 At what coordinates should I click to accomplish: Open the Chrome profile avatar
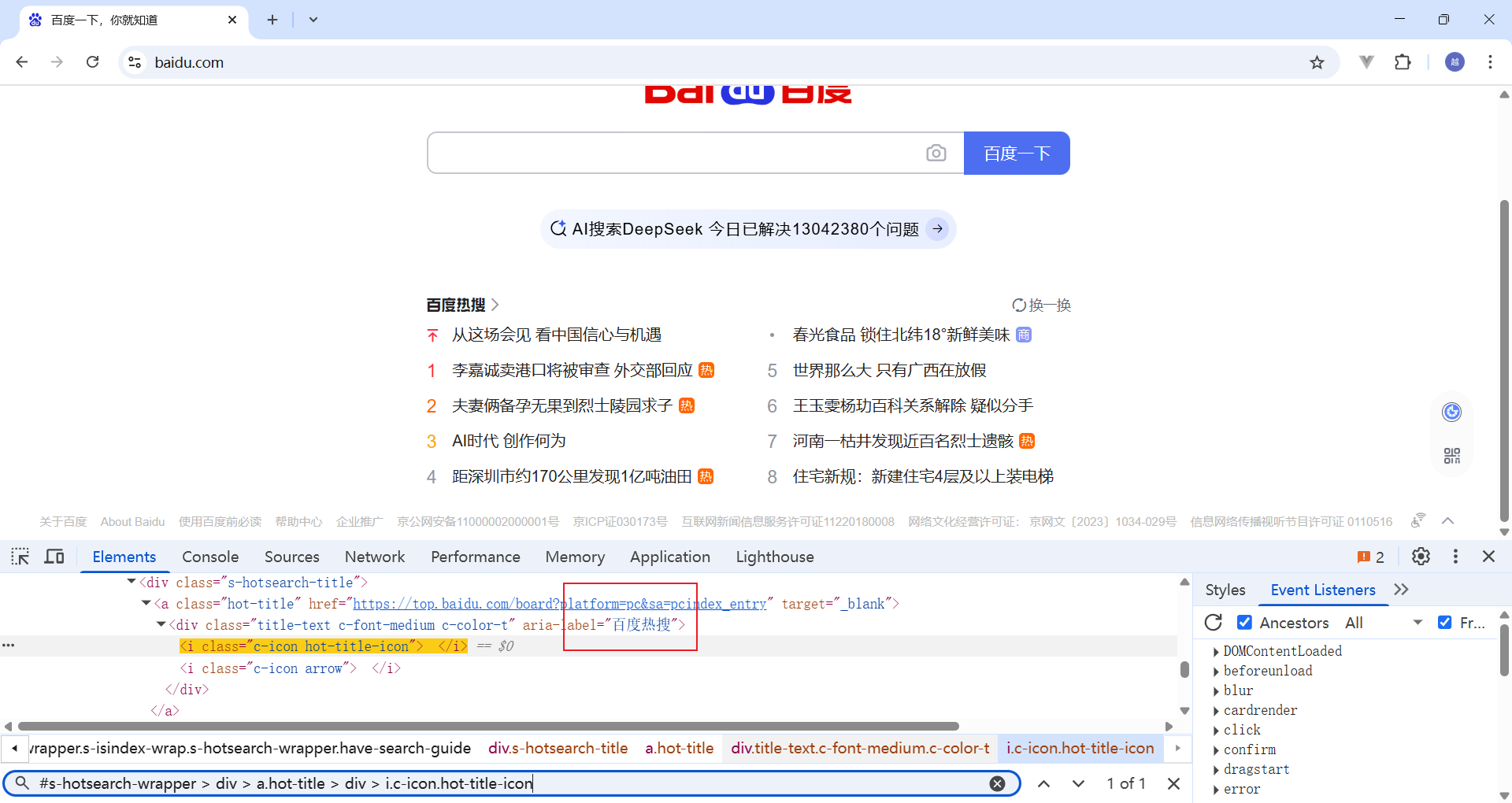[1455, 62]
